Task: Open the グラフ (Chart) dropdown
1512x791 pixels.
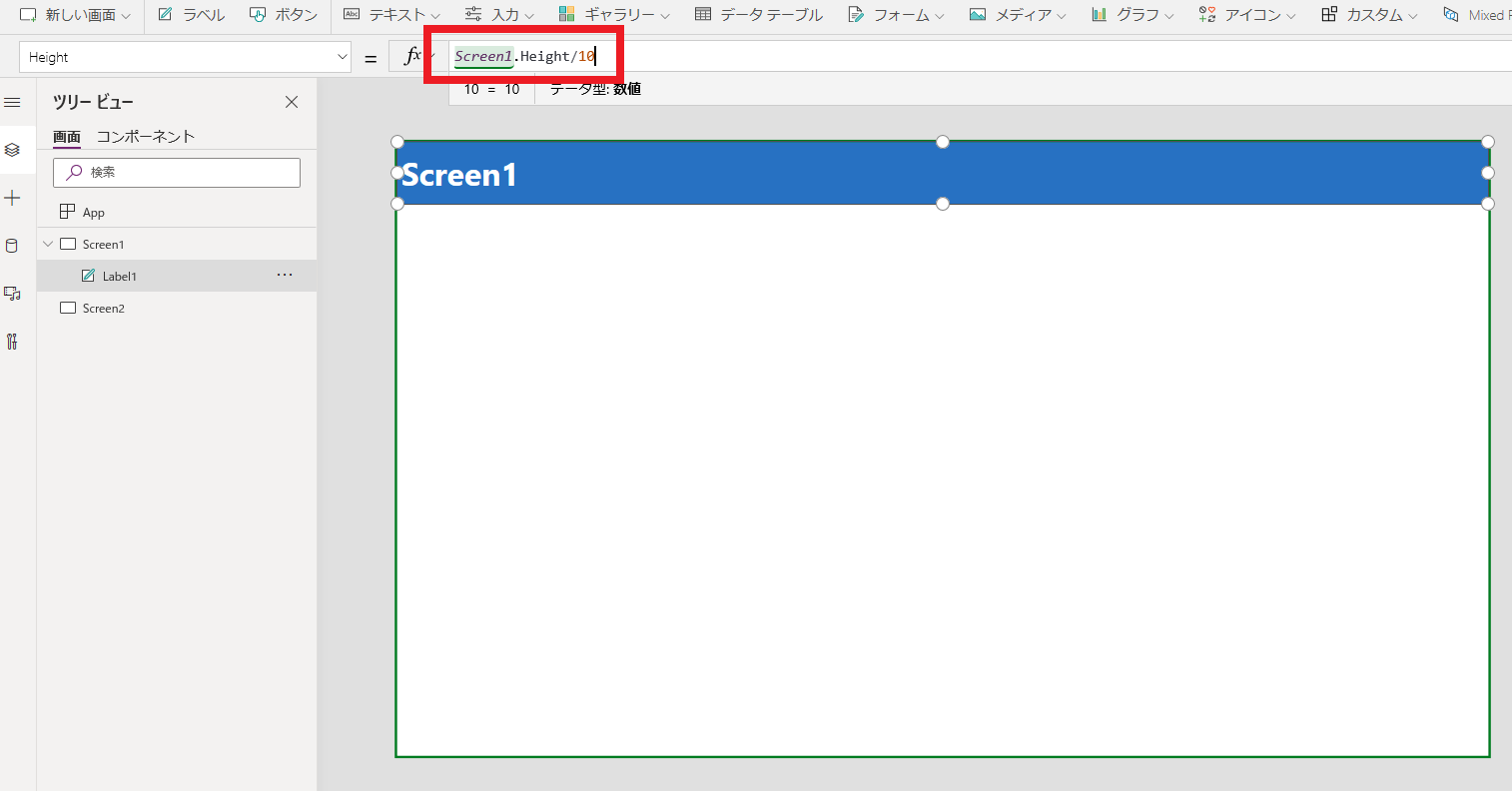Action: pos(1133,15)
